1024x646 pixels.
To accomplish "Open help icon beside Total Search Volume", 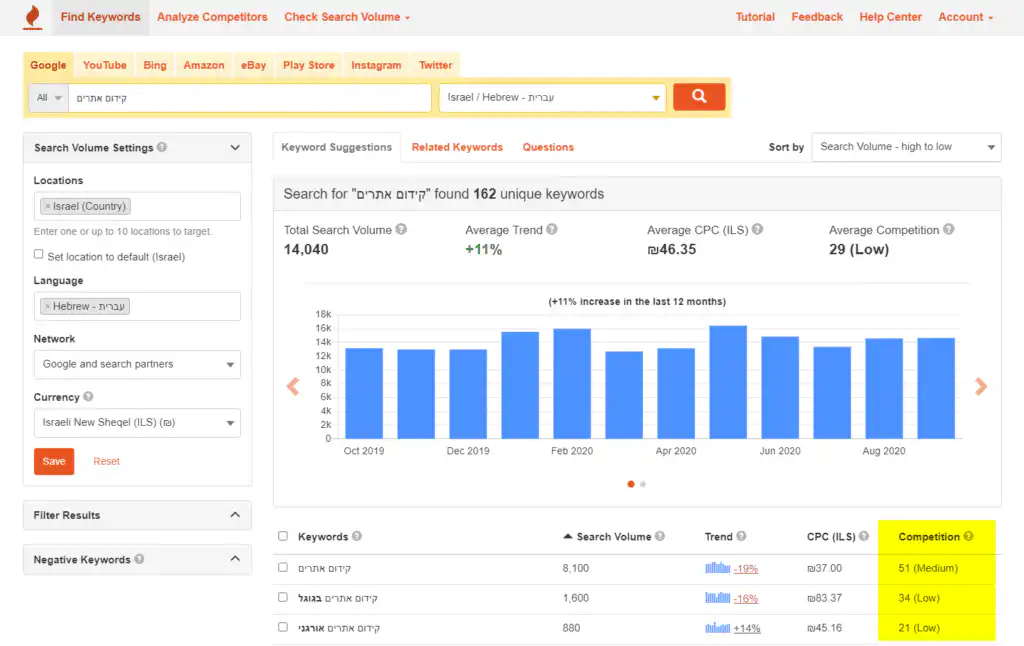I will click(x=401, y=230).
